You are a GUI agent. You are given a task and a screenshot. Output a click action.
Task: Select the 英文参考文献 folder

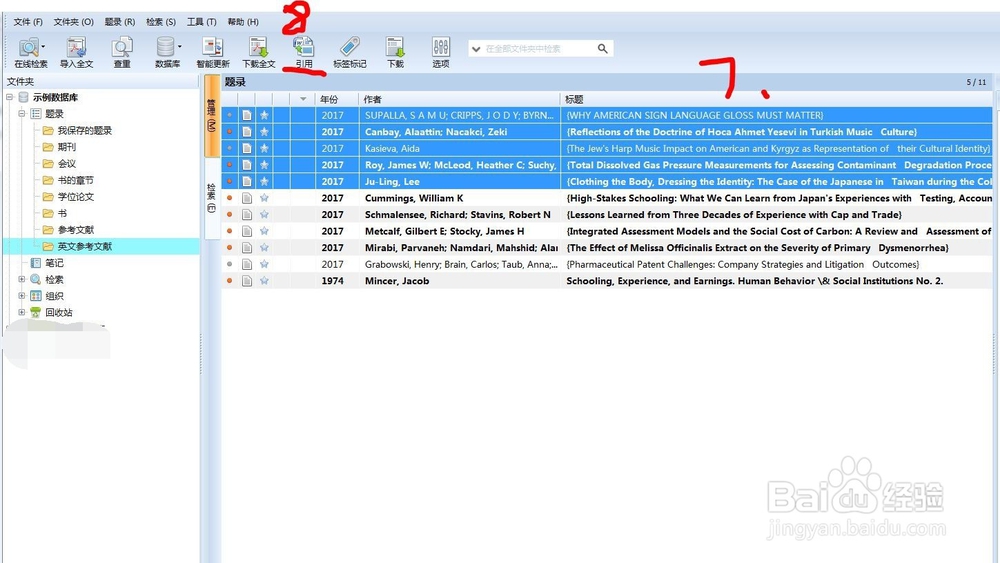coord(84,246)
